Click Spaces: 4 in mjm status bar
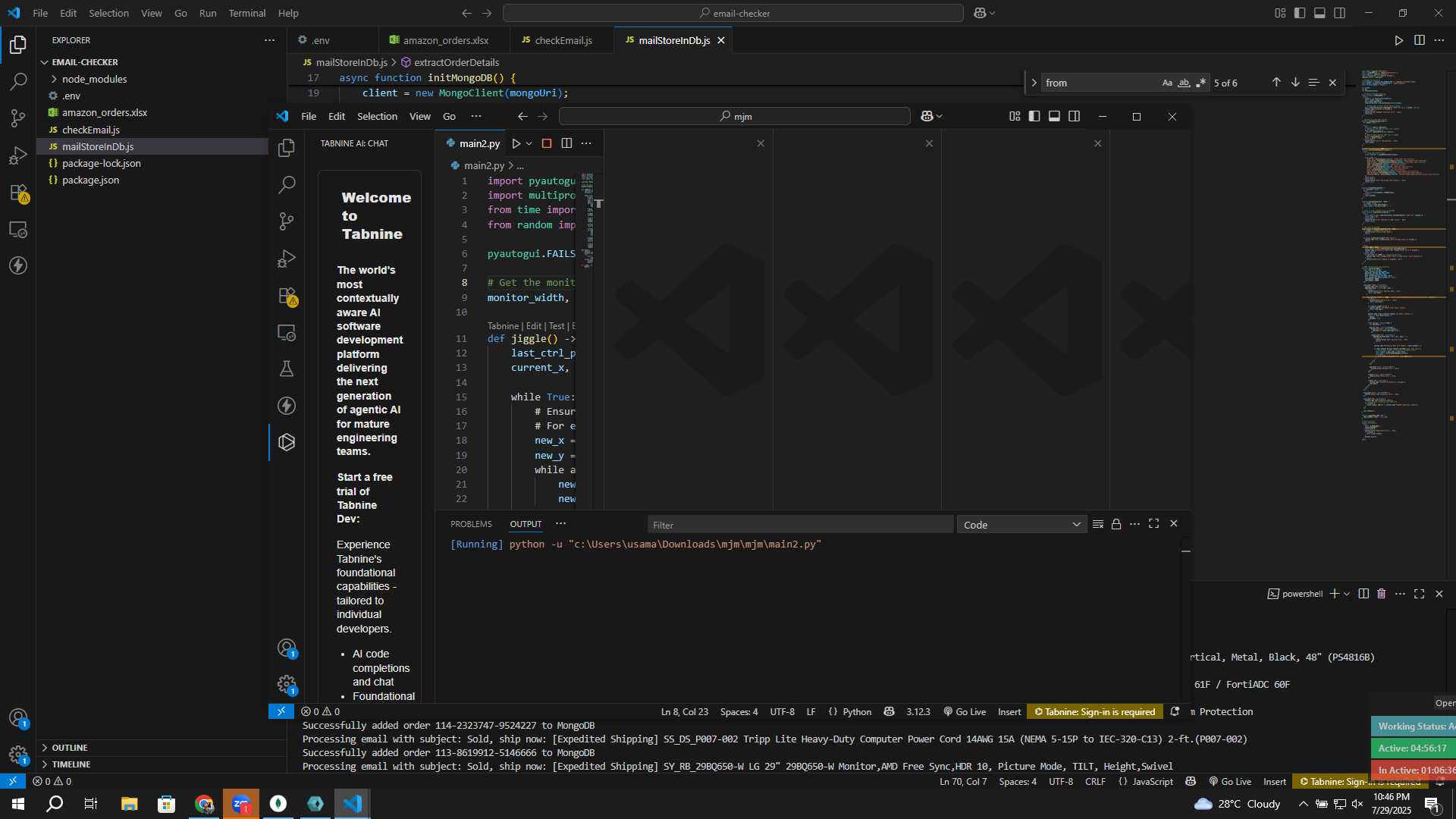1456x819 pixels. [x=739, y=711]
